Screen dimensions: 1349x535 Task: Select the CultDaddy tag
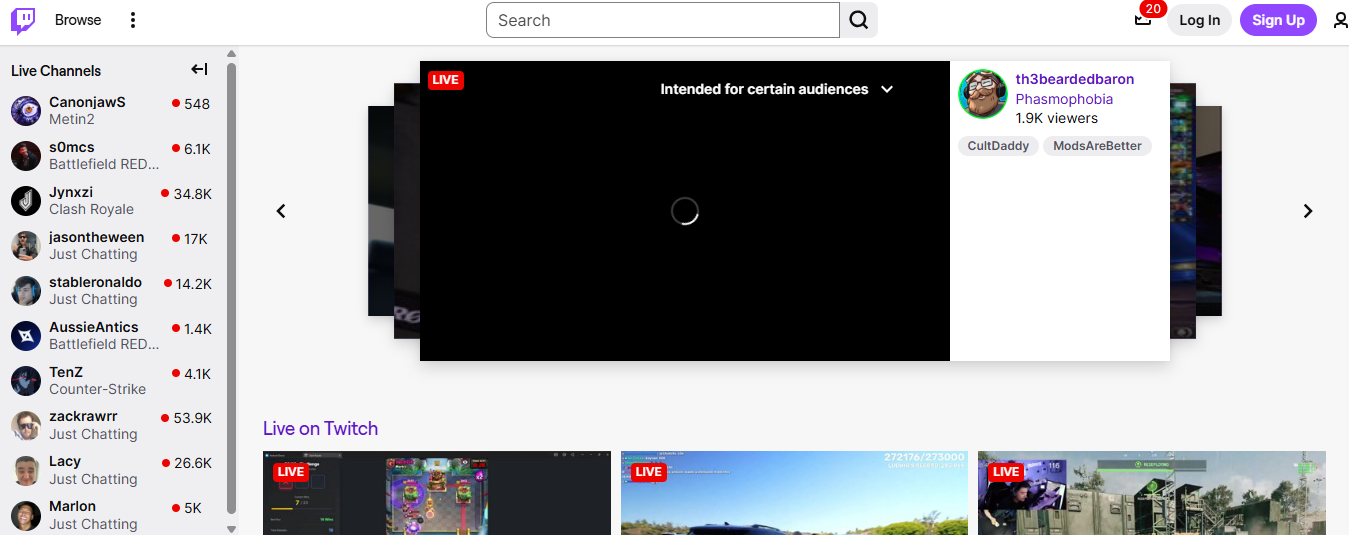tap(998, 146)
